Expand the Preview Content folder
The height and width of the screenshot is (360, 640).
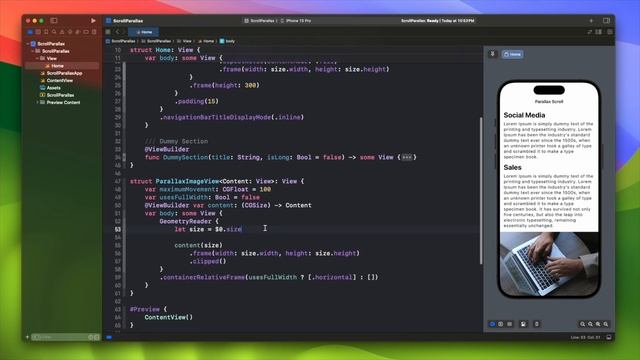(x=37, y=102)
